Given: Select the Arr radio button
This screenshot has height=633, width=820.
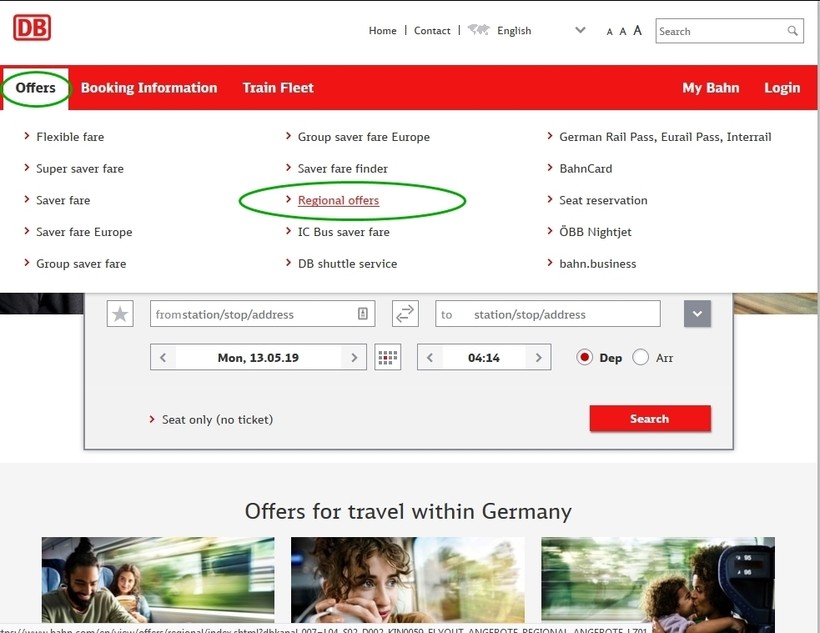Looking at the screenshot, I should tap(641, 357).
